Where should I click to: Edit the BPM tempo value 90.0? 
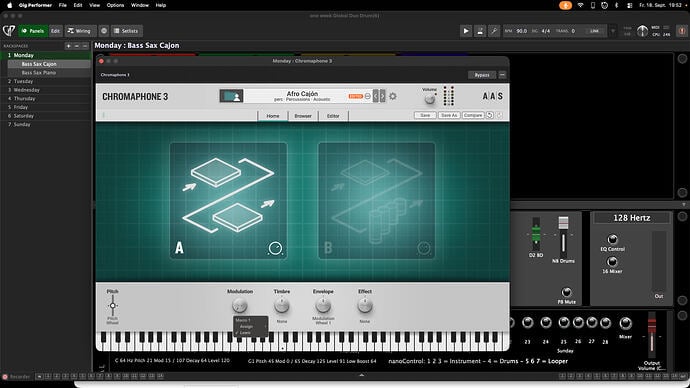coord(521,31)
